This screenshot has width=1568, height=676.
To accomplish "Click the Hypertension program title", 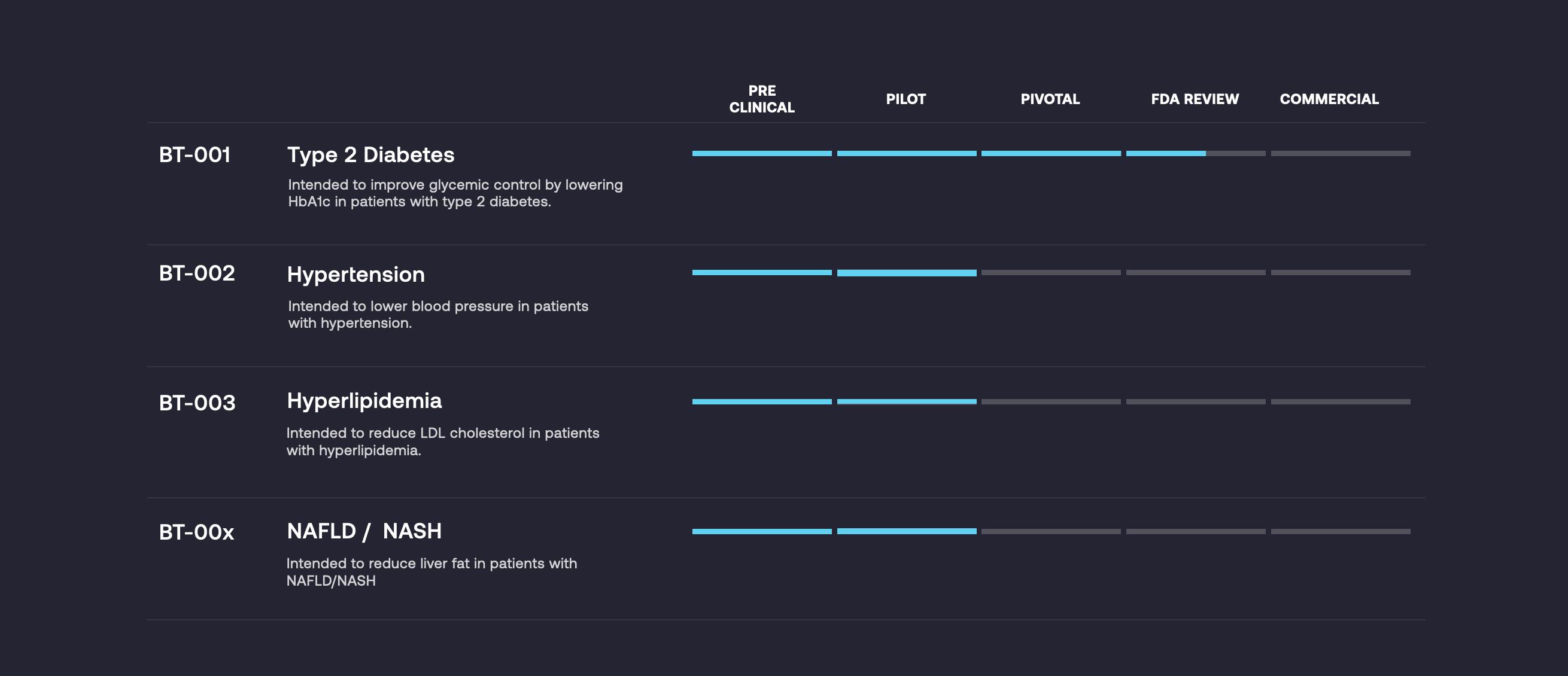I will (x=355, y=275).
